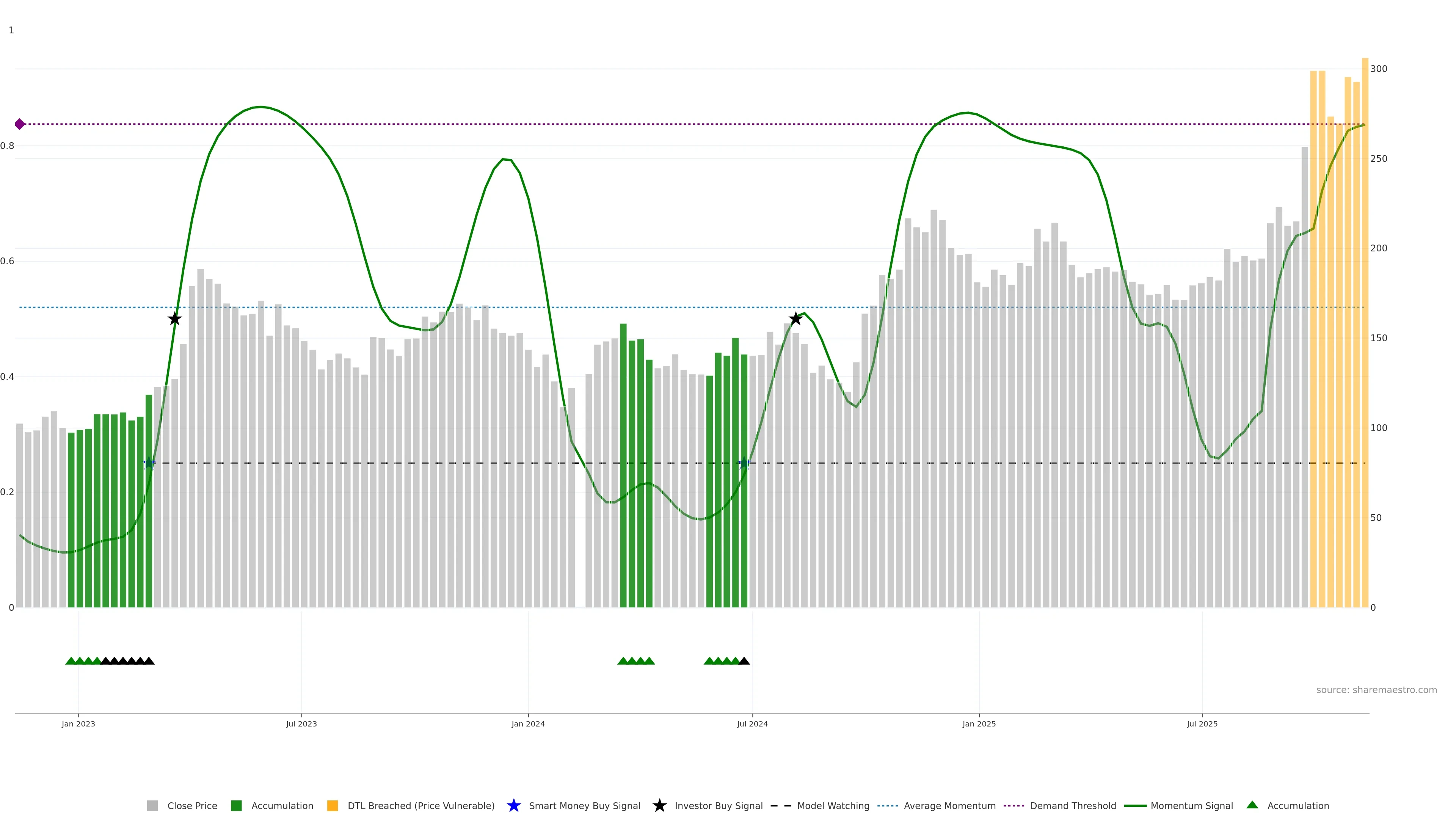Click the green Accumulation color swatch
The height and width of the screenshot is (819, 1456).
(x=236, y=806)
